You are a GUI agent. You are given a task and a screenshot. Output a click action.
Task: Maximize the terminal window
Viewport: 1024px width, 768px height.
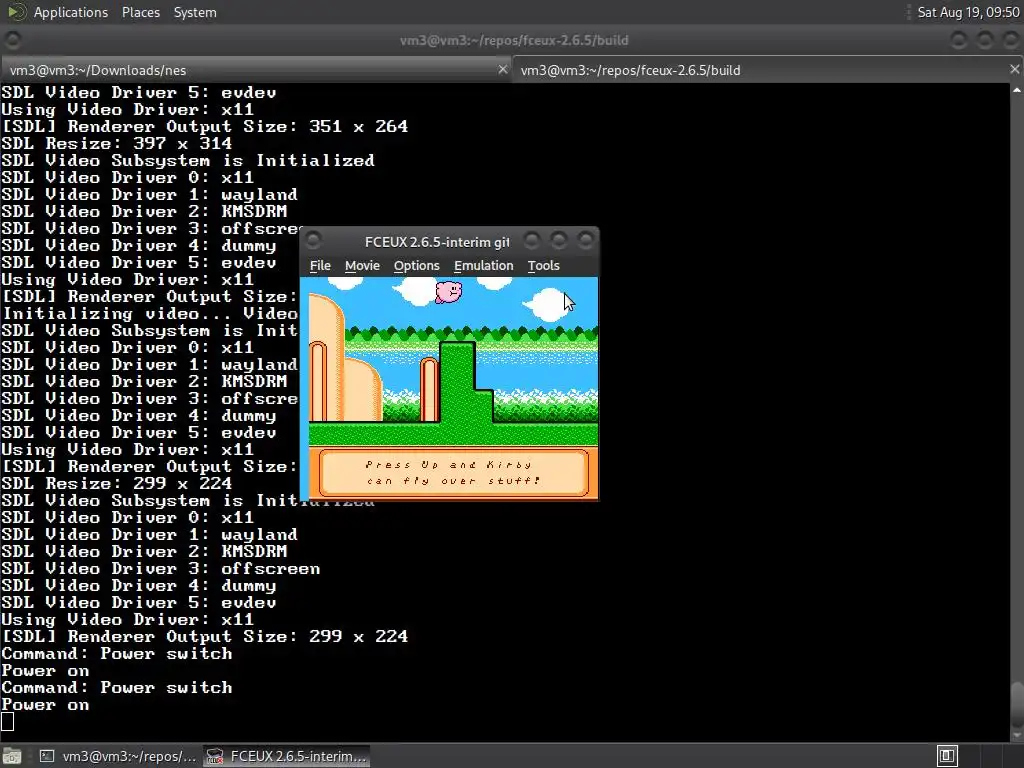(x=985, y=40)
